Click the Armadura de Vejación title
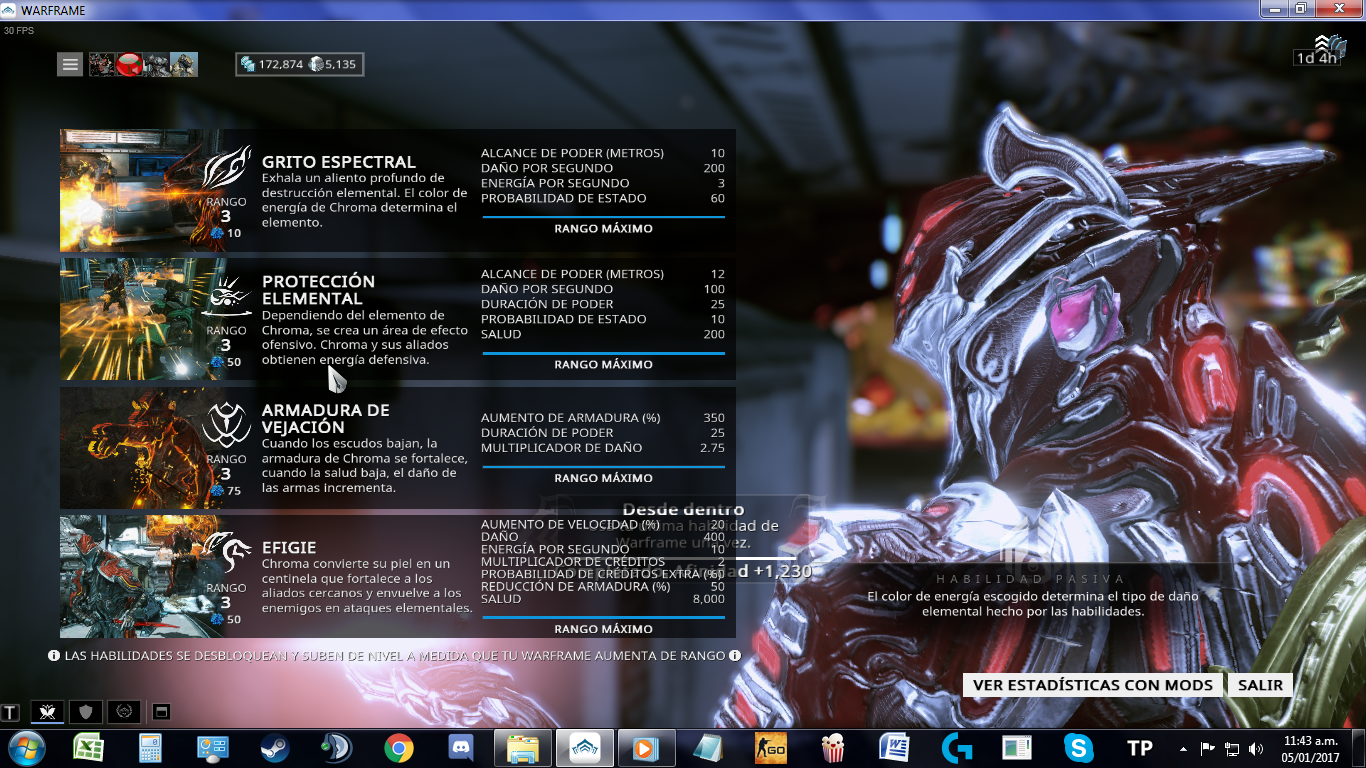 pos(326,419)
